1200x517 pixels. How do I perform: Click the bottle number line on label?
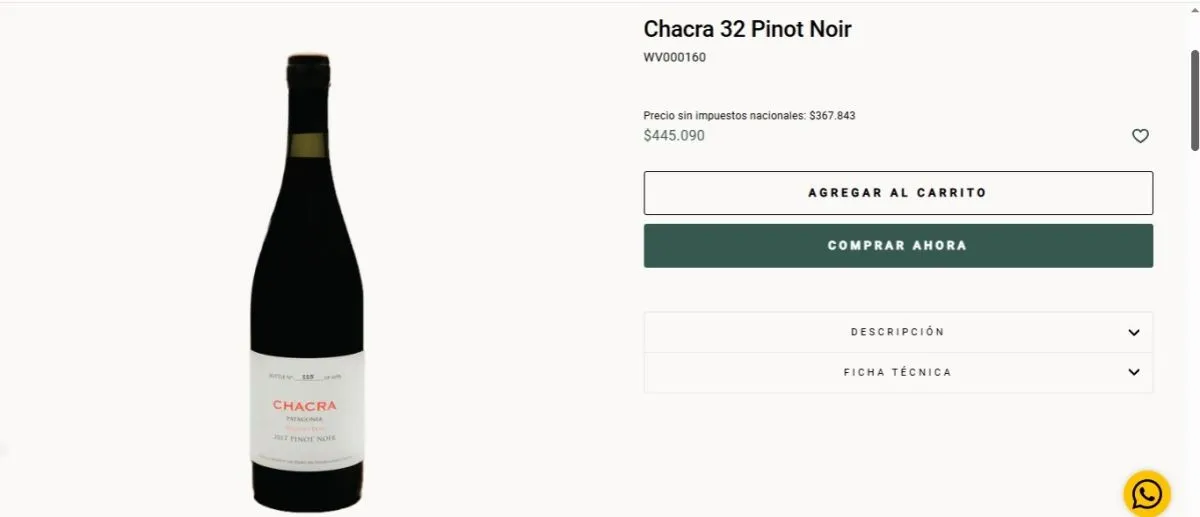(306, 378)
